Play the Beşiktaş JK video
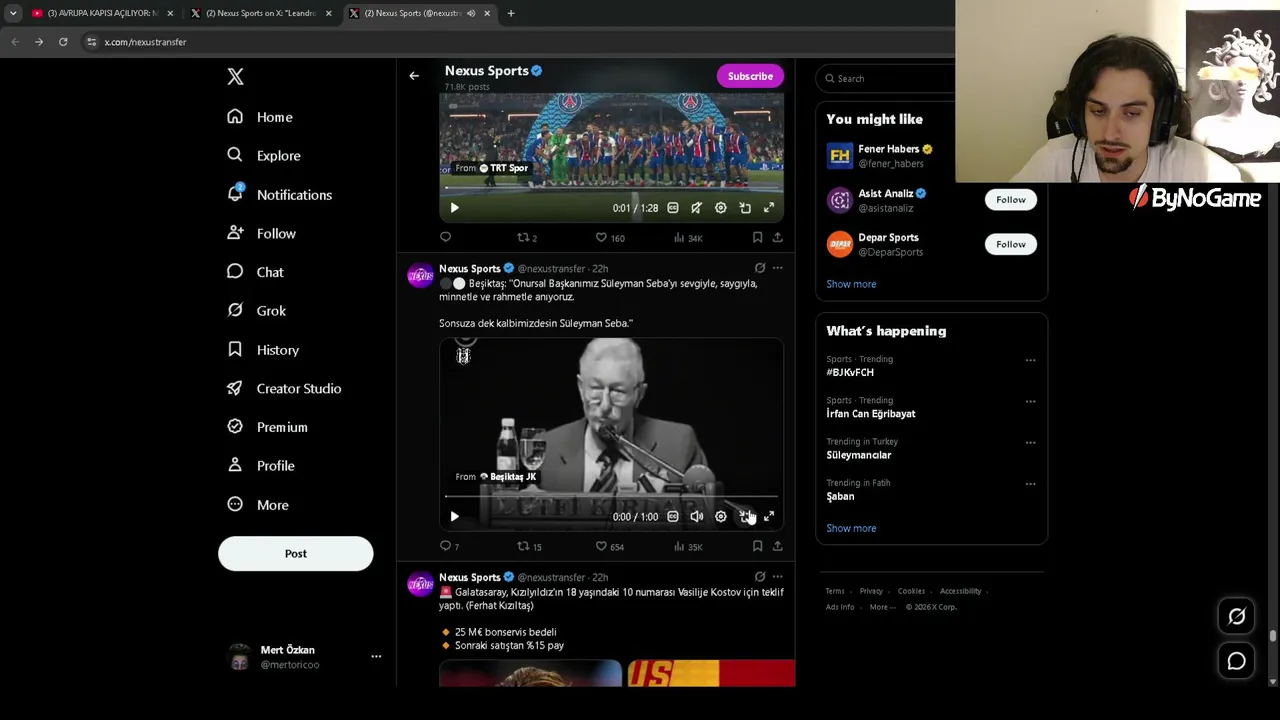The width and height of the screenshot is (1280, 720). (x=454, y=517)
